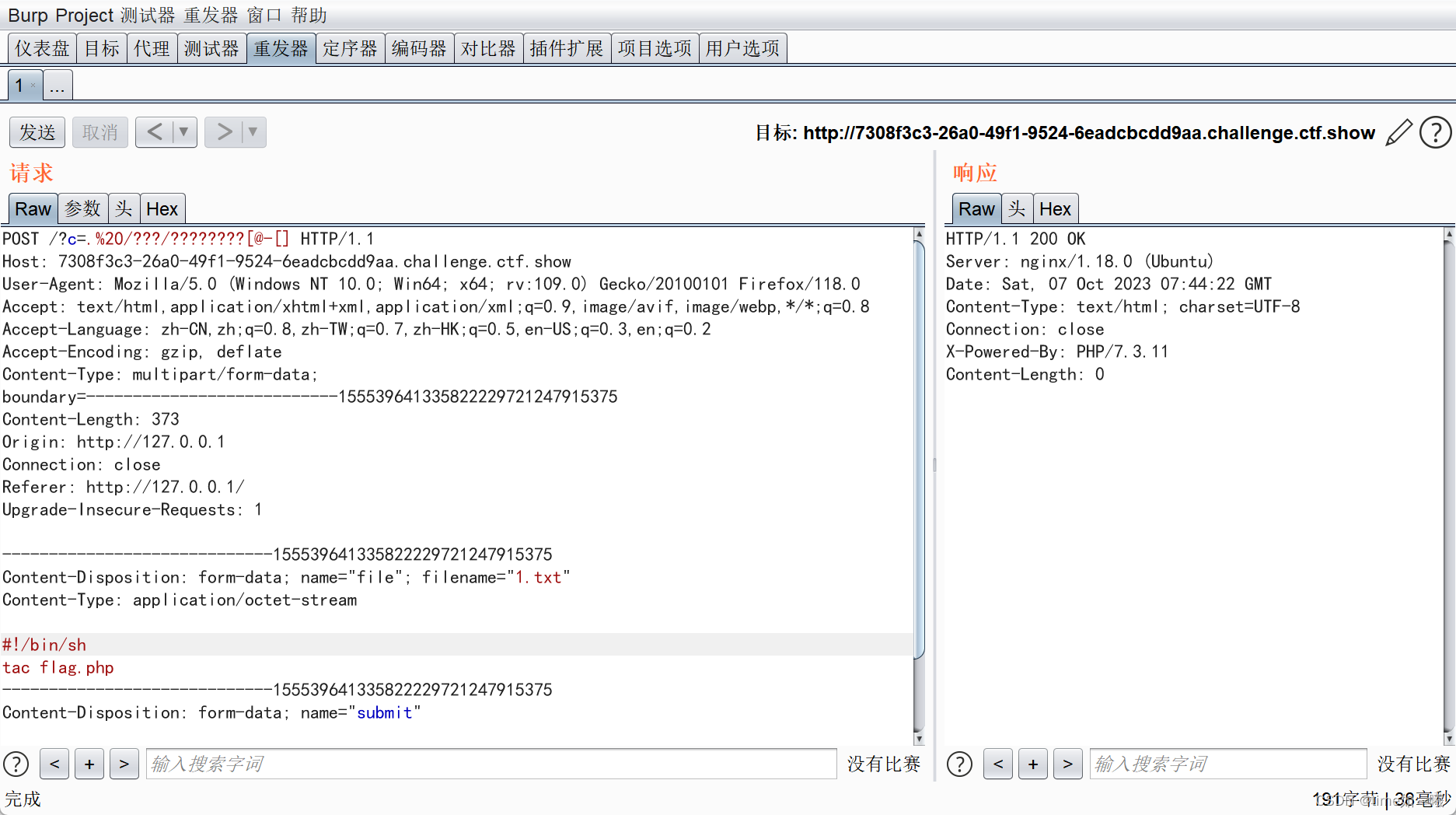Switch to the 测试器 tool tab
The height and width of the screenshot is (815, 1456).
pos(211,48)
